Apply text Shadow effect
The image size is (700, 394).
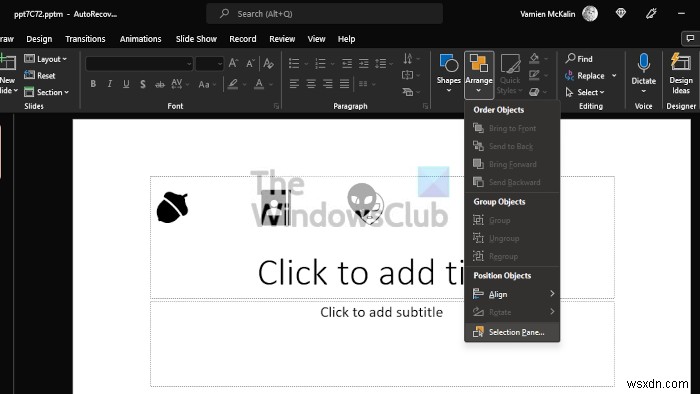(143, 83)
